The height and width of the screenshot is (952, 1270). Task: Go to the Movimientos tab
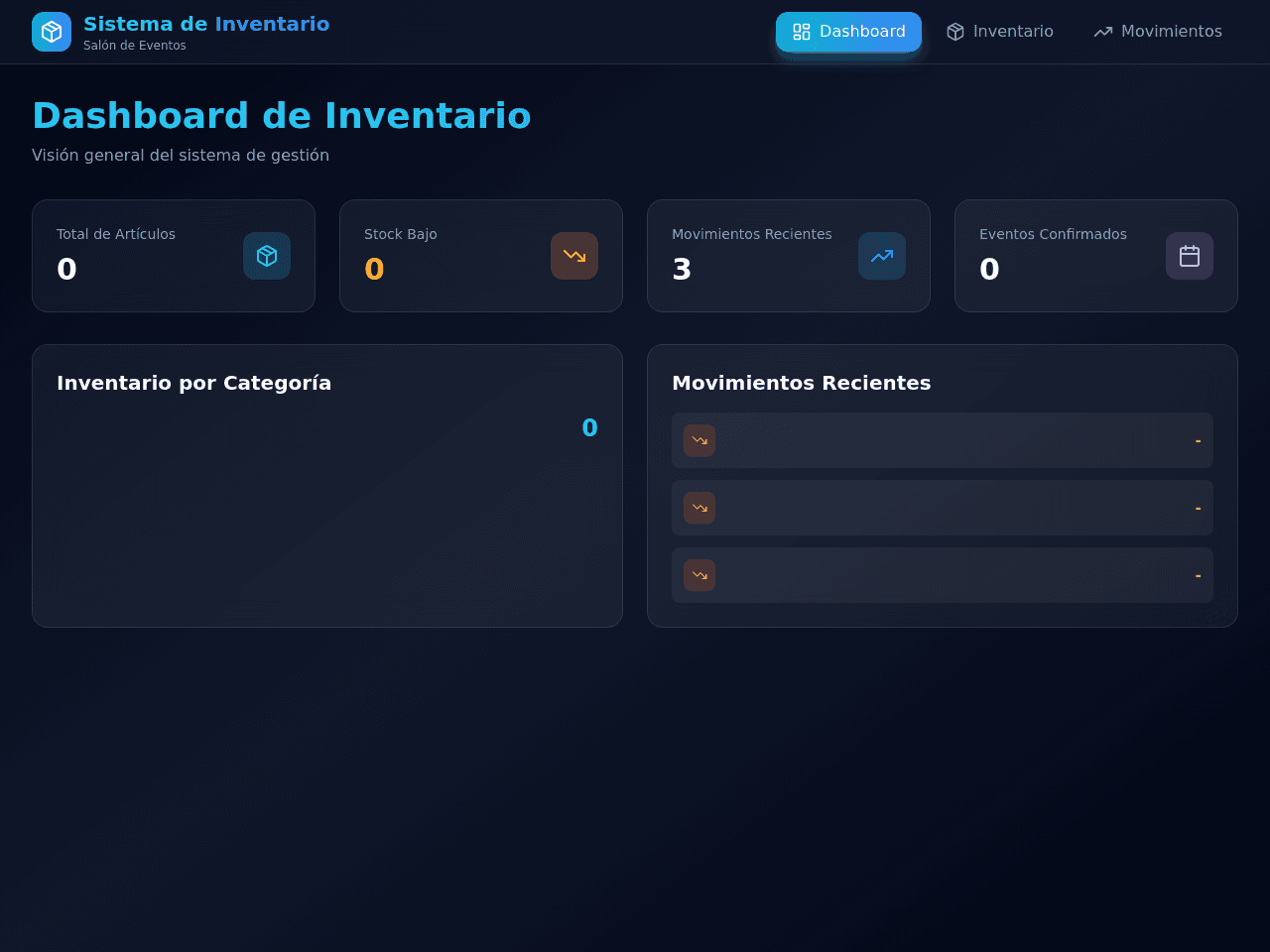(1158, 32)
